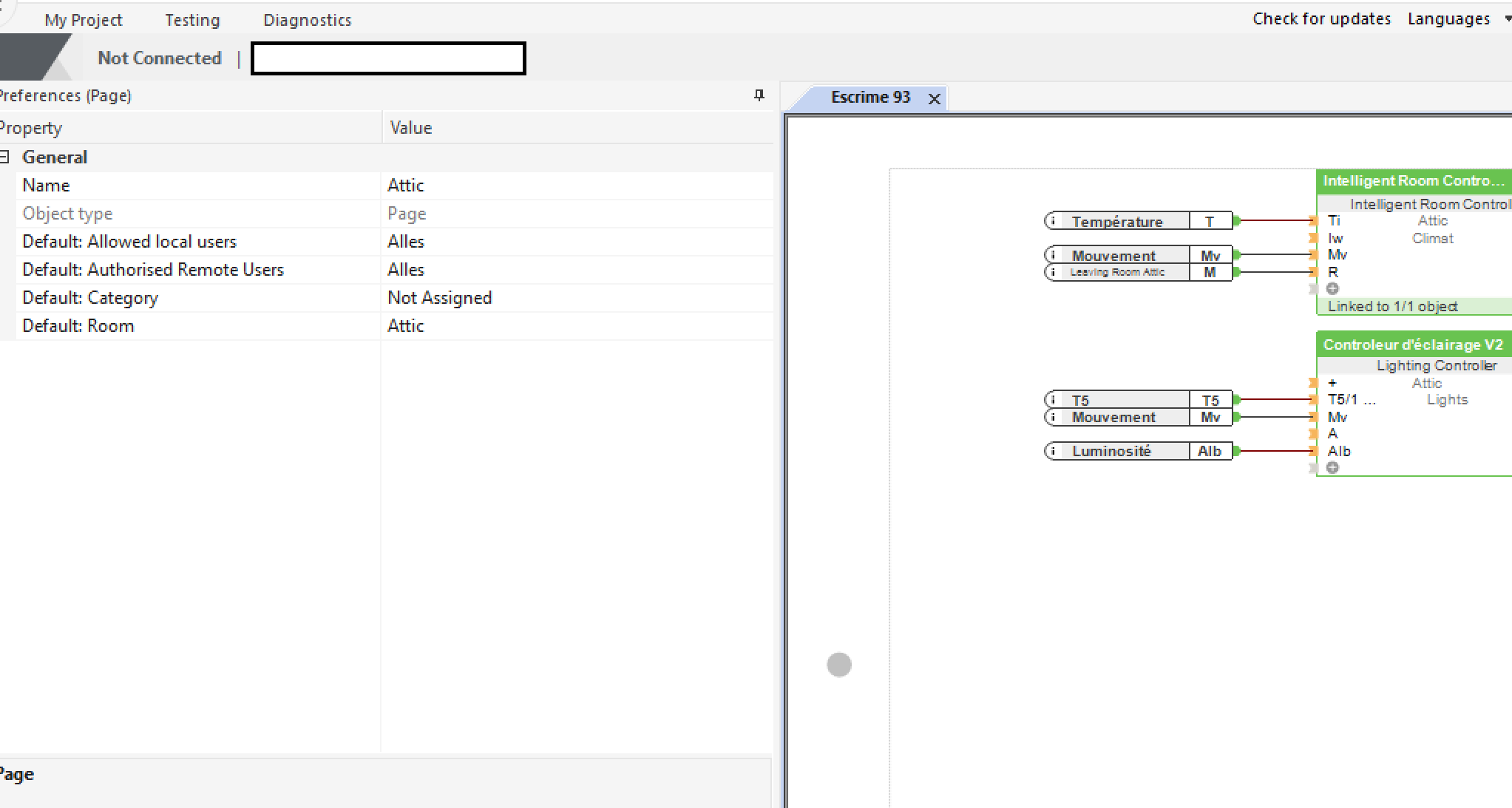Click green output connector of T5 input

1236,400
